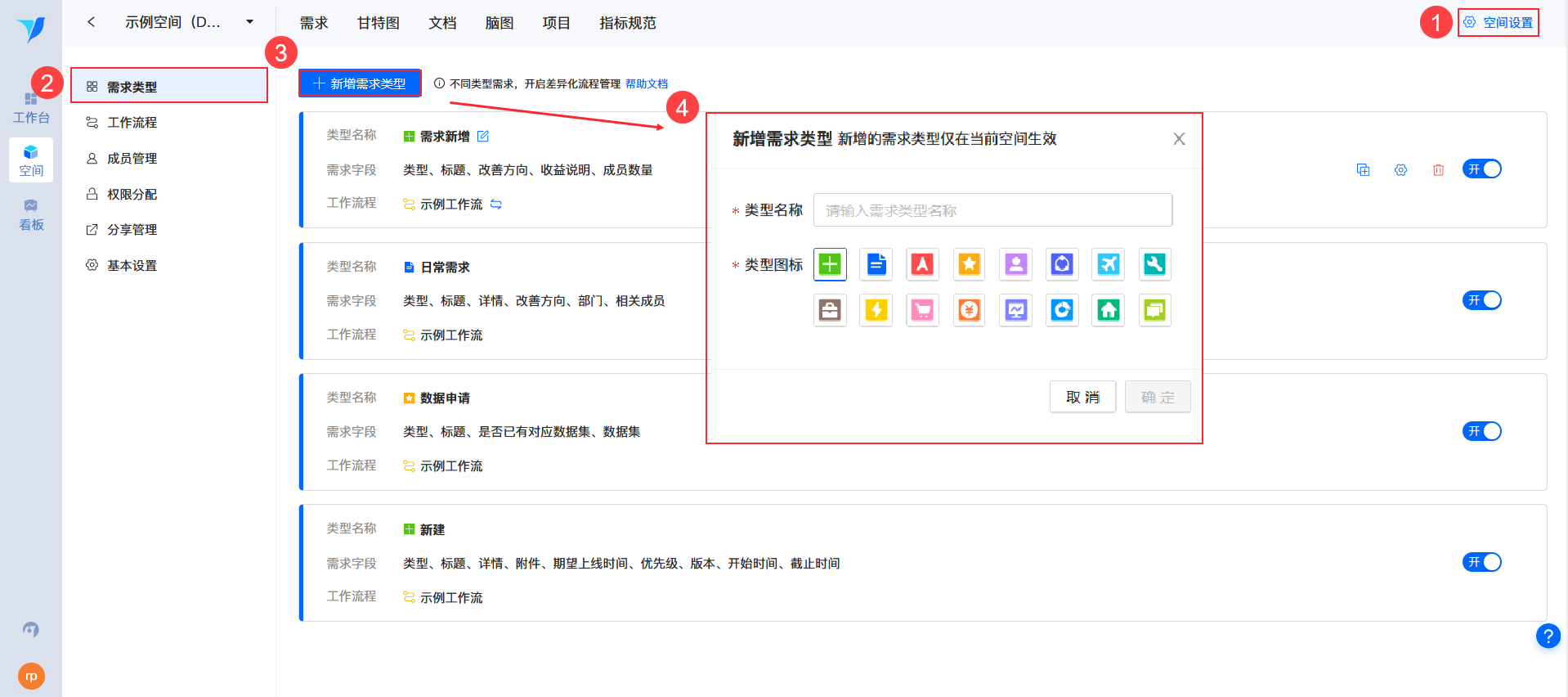Select the lime window stack type icon
Screen dimensions: 1568x697
click(x=1155, y=310)
